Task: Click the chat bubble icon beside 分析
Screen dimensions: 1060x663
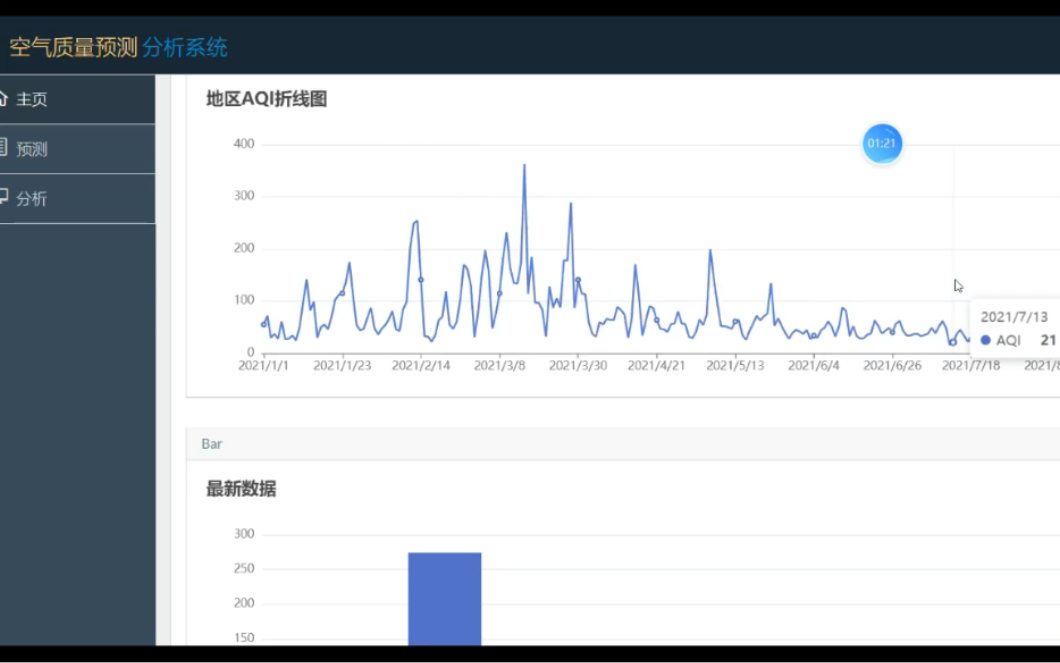Action: (6, 199)
